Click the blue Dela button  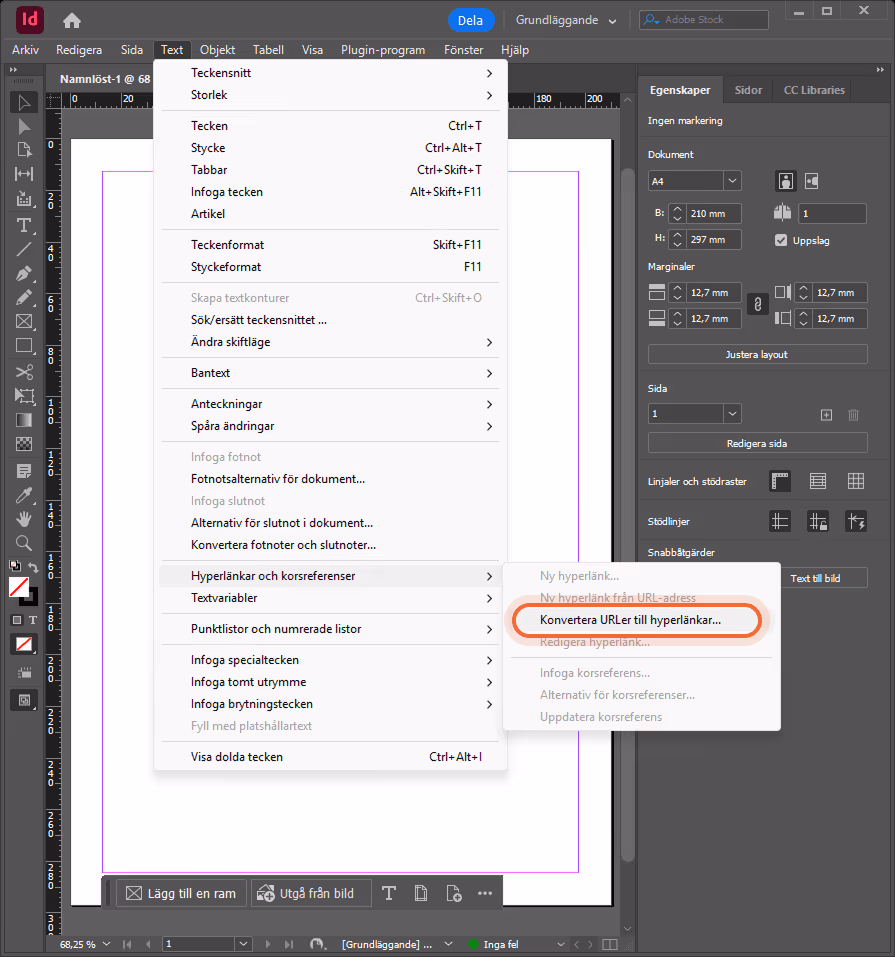point(470,20)
